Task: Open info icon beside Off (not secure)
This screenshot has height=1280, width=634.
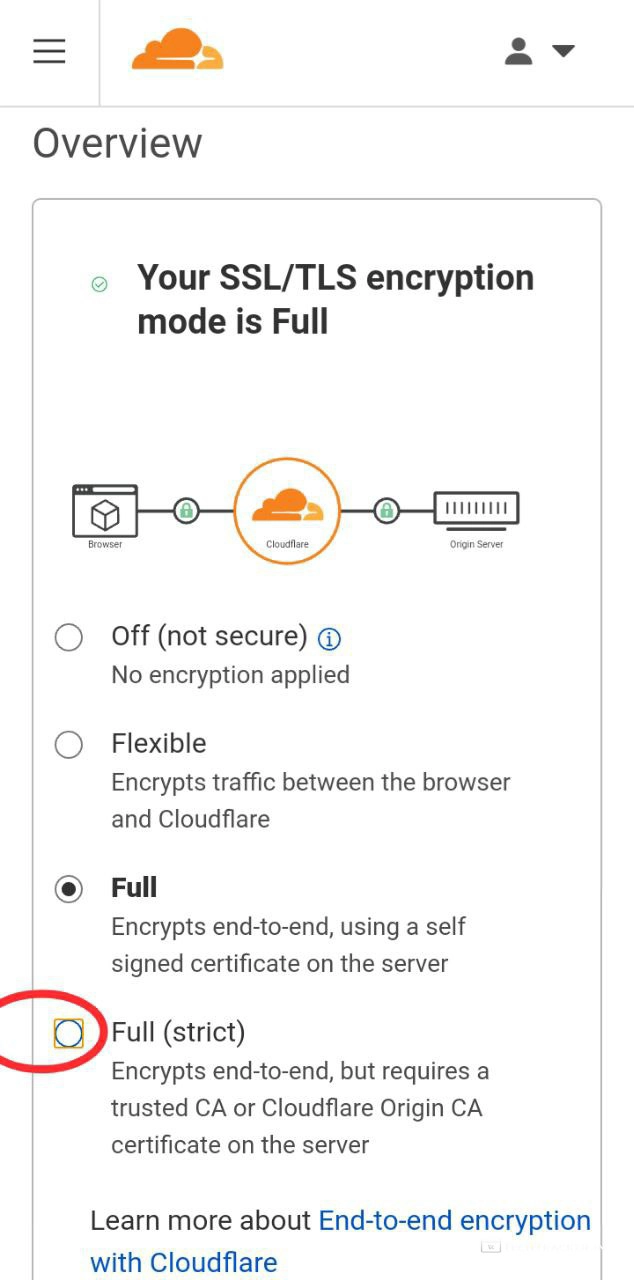Action: (329, 638)
